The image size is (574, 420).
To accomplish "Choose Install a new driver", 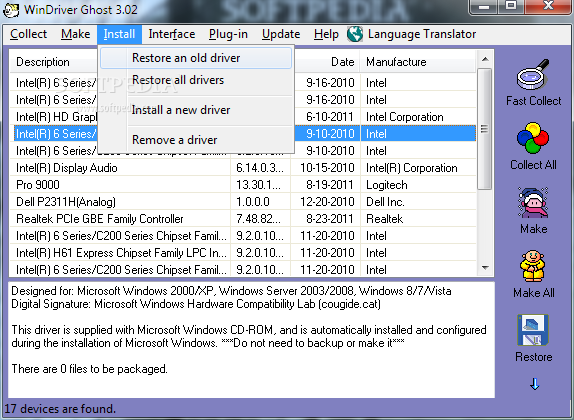I will pyautogui.click(x=196, y=110).
